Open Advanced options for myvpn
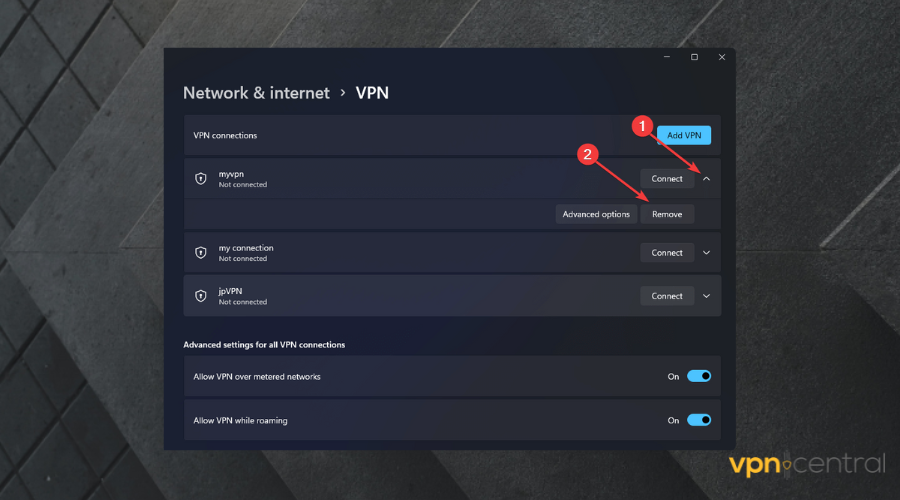The image size is (900, 500). pyautogui.click(x=596, y=214)
